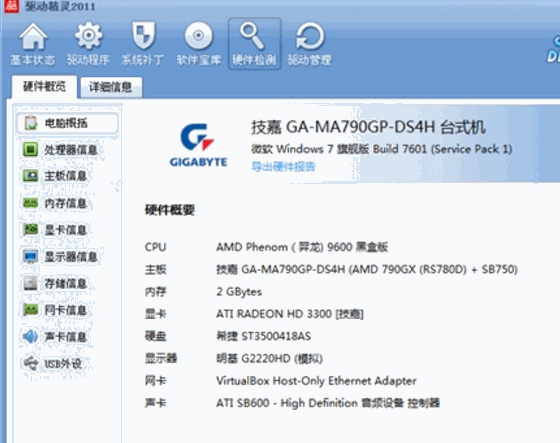
Task: Click the 显示器信息 monitor icon
Action: point(30,256)
